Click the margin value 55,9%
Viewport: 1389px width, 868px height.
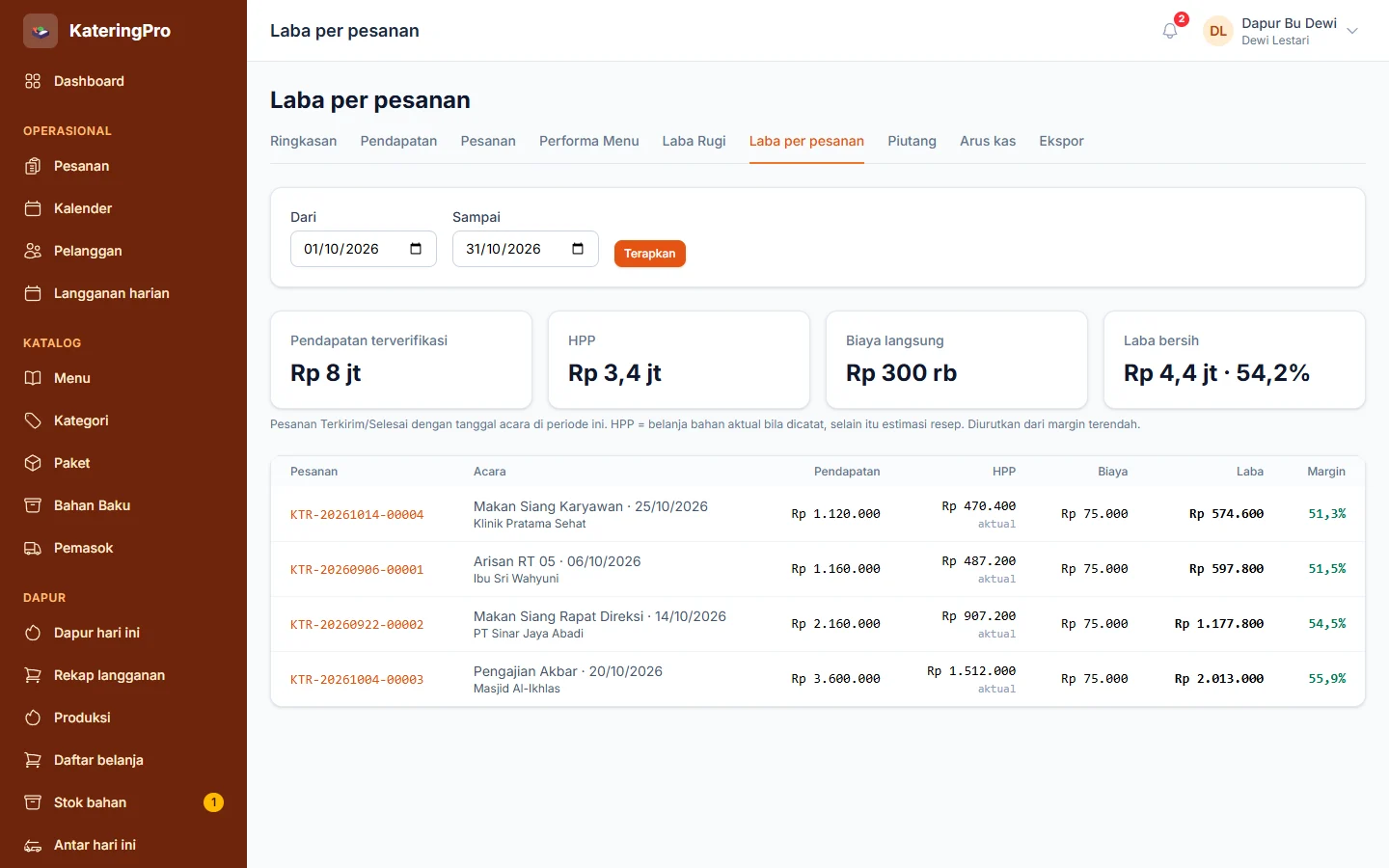coord(1327,679)
